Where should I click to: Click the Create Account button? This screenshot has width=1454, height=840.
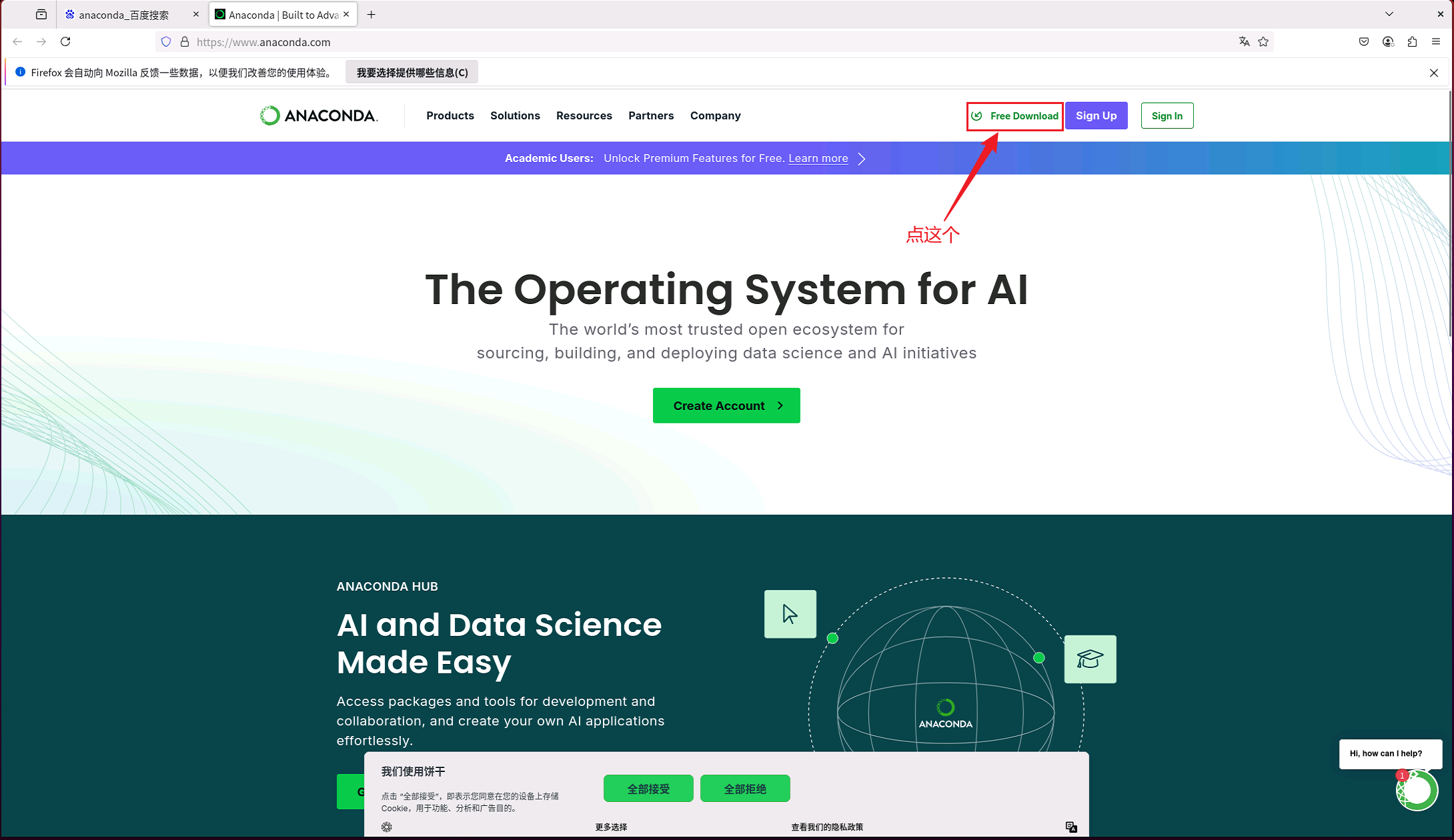tap(726, 405)
